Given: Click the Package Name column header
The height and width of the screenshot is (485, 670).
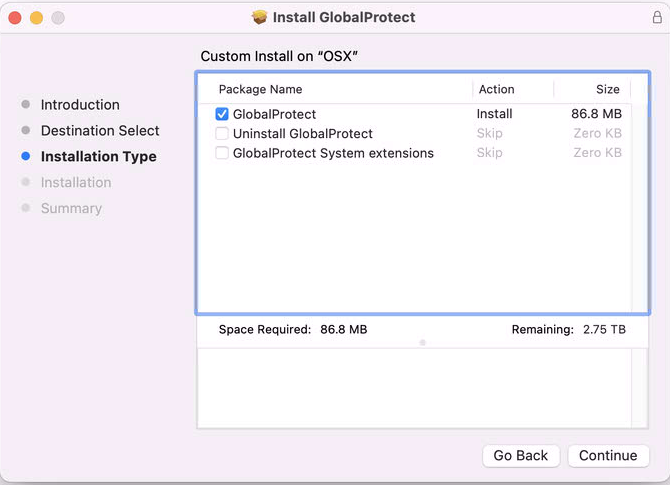Looking at the screenshot, I should (260, 89).
